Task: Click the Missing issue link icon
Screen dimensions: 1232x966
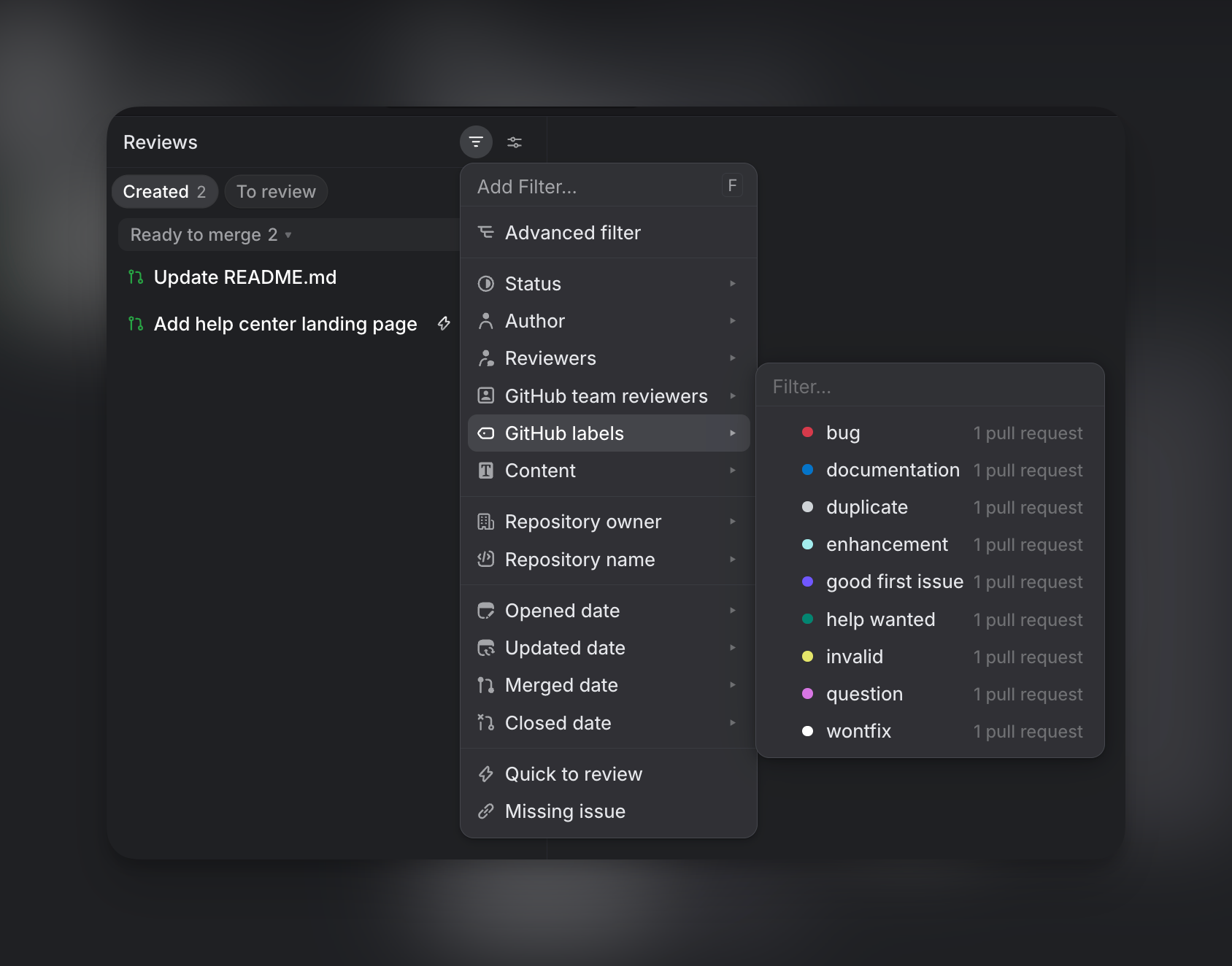Action: (485, 811)
